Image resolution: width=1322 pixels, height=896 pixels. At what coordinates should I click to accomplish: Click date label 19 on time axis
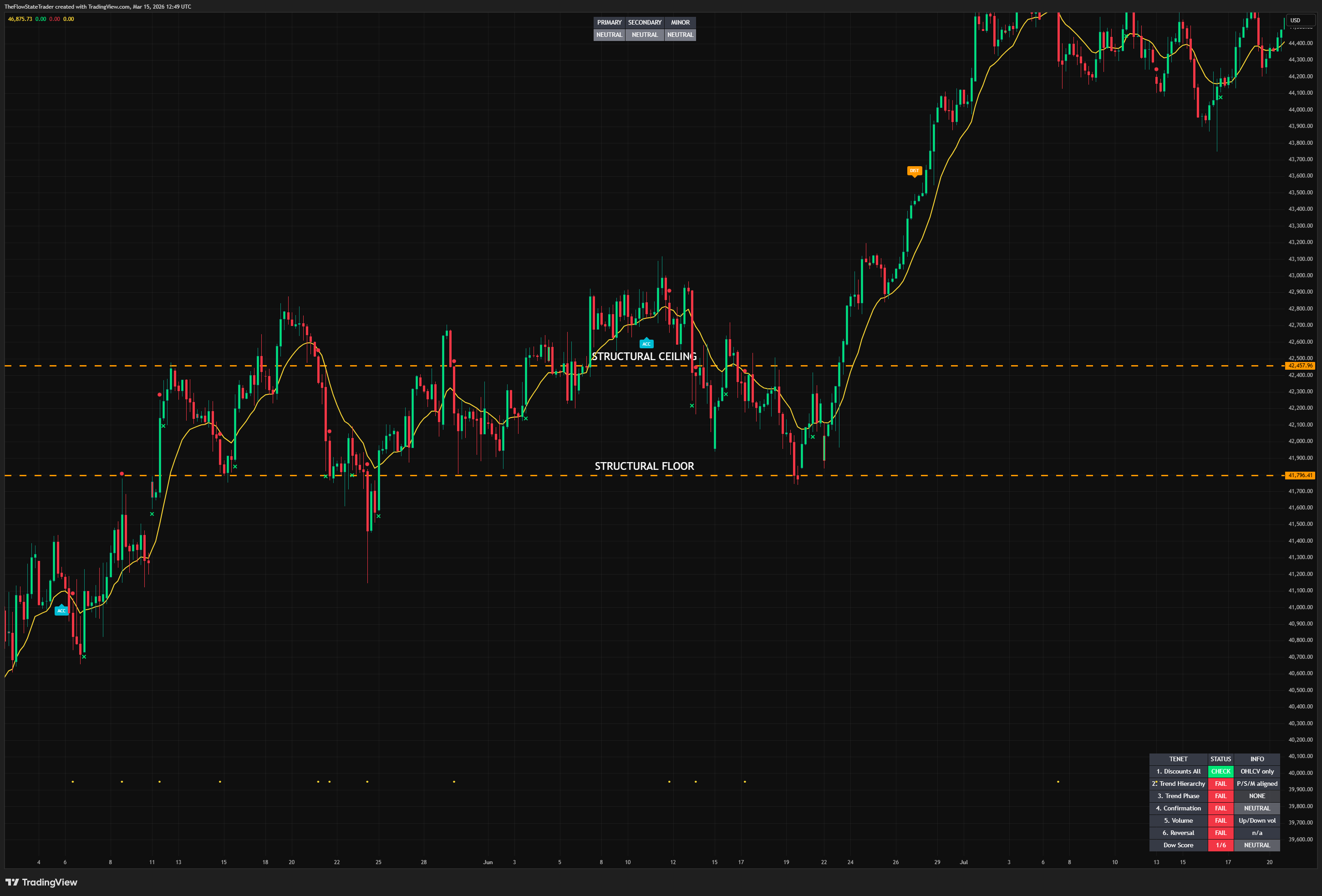(786, 862)
